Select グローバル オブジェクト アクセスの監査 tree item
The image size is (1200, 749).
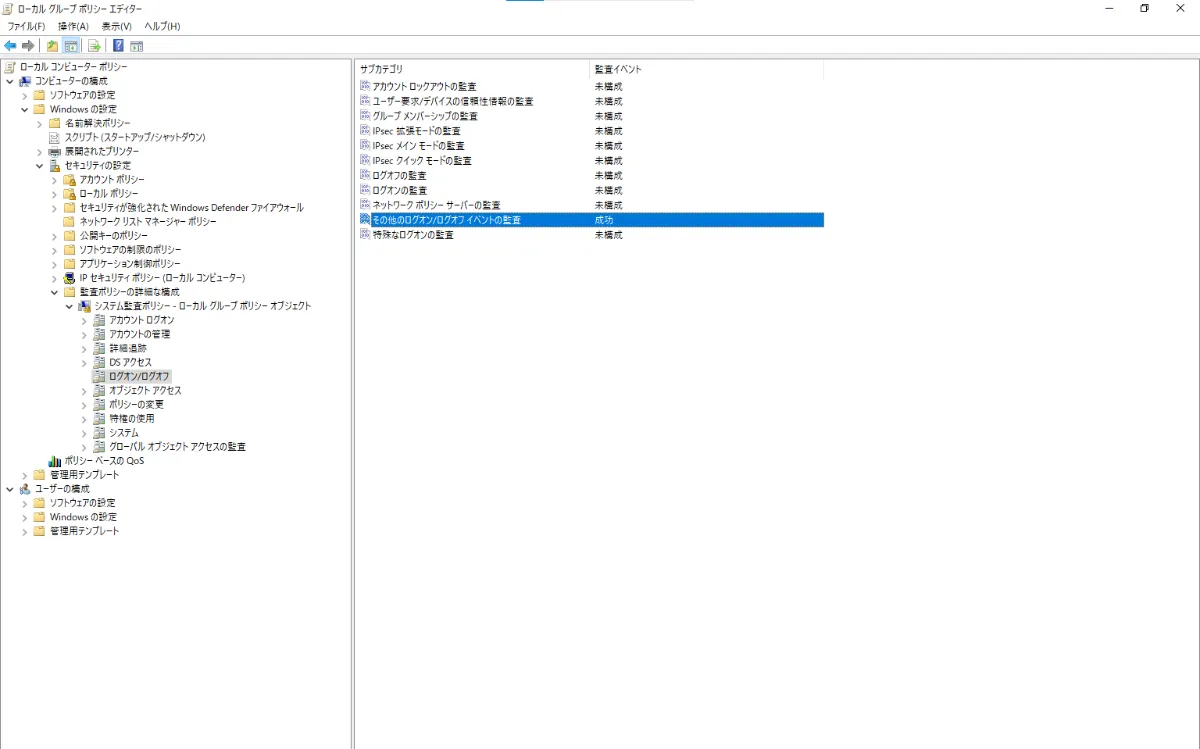(178, 447)
